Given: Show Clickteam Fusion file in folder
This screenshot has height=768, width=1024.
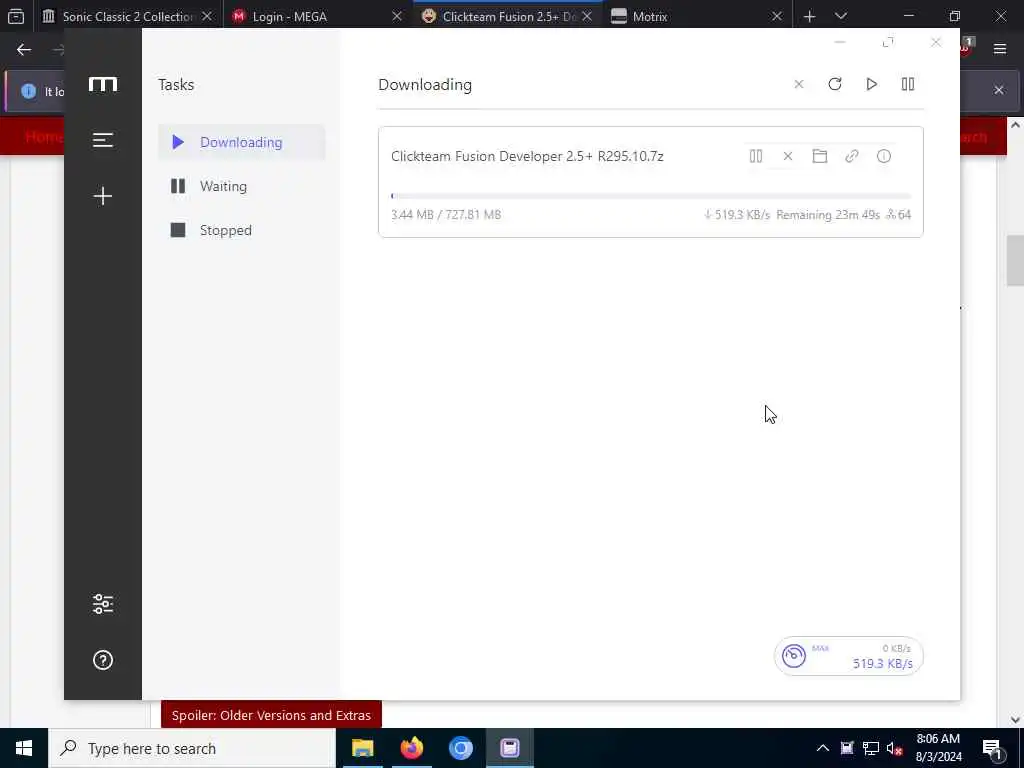Looking at the screenshot, I should coord(820,156).
